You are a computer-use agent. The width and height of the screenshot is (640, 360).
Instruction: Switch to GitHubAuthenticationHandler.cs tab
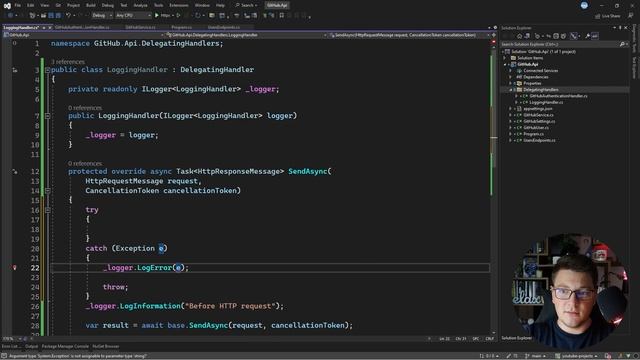pyautogui.click(x=82, y=27)
